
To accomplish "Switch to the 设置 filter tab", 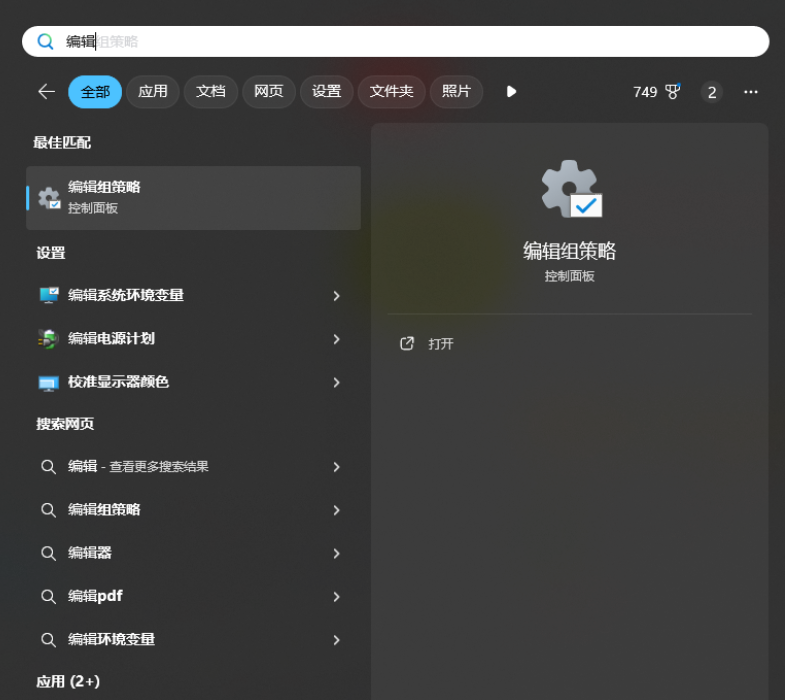I will [x=326, y=92].
